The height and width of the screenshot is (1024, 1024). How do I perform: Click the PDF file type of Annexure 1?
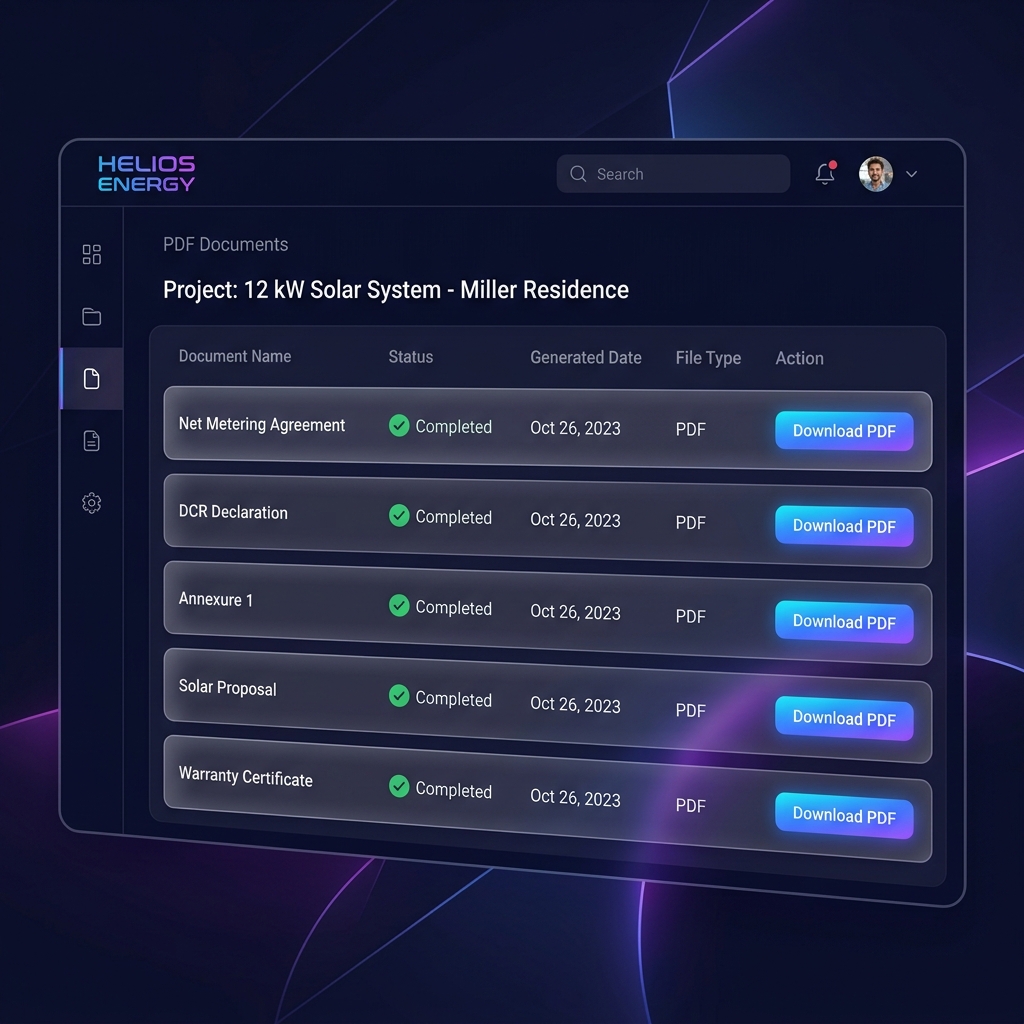coord(690,616)
